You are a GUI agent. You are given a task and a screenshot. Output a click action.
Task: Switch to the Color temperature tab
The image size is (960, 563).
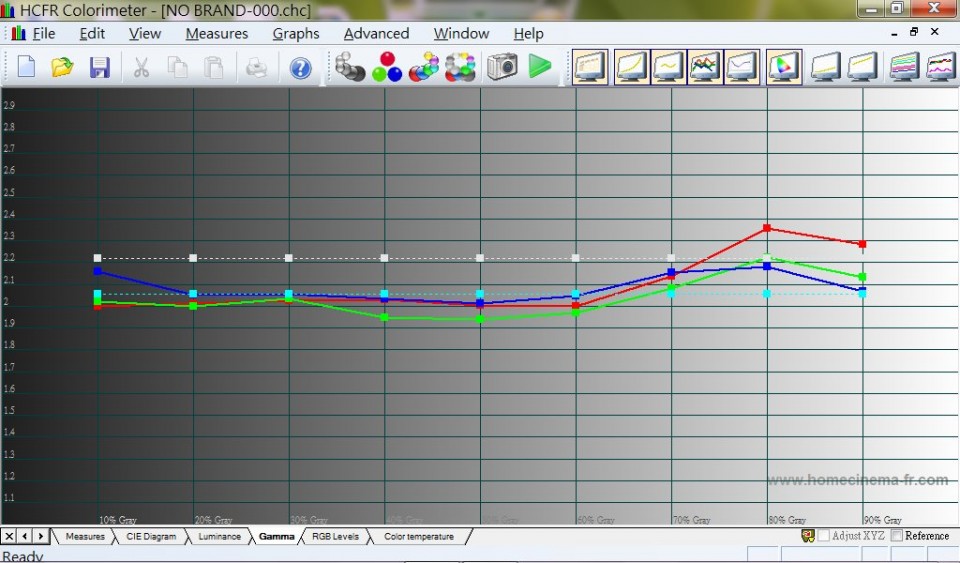(418, 537)
